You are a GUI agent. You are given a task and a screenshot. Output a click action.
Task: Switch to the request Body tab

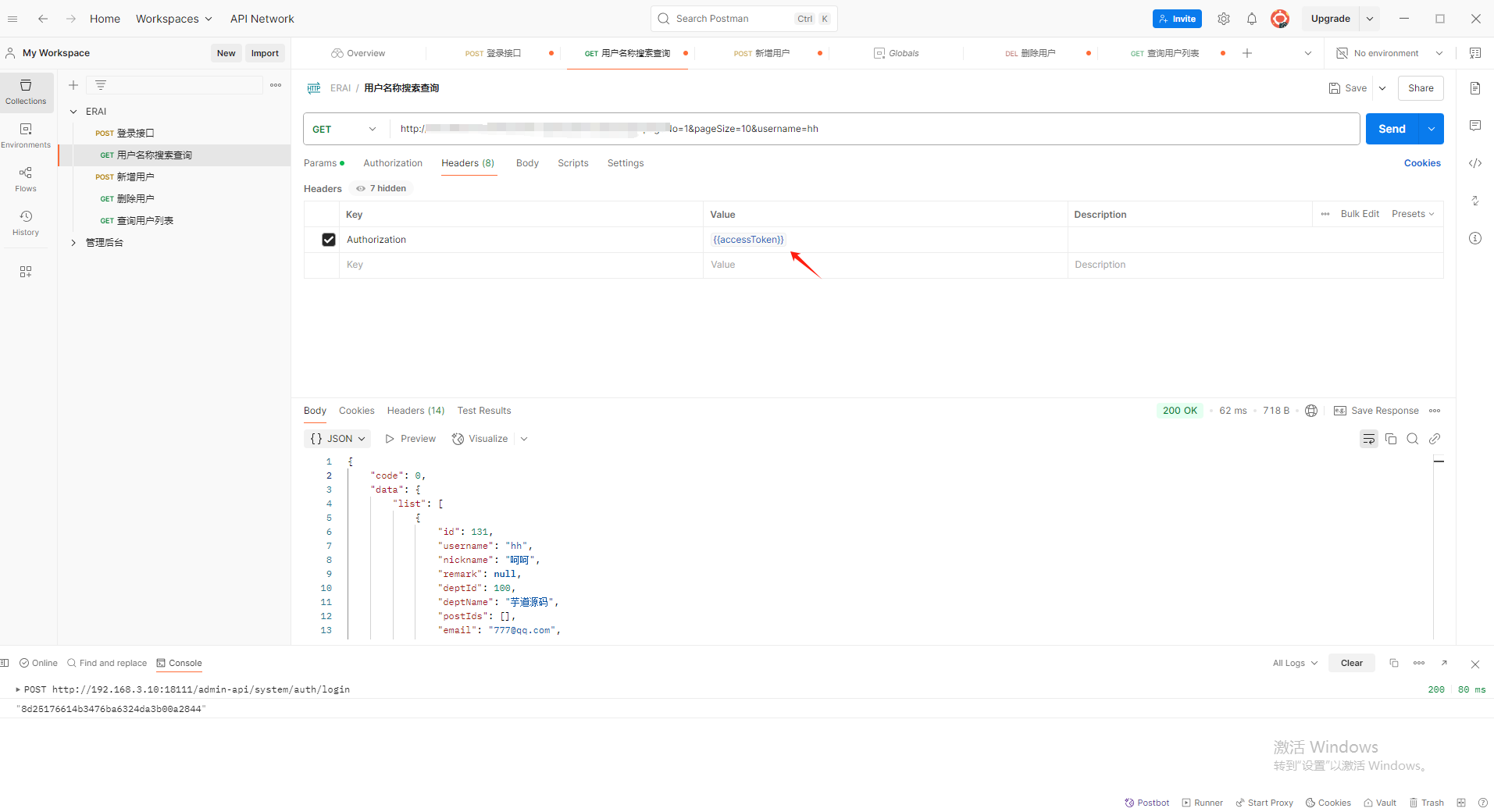point(526,162)
